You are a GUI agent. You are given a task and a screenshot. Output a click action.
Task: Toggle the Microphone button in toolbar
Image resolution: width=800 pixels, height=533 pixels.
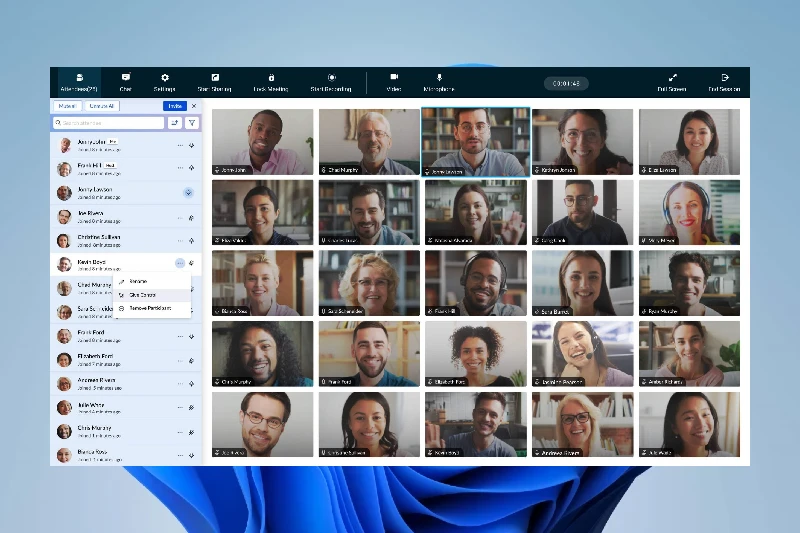(439, 82)
